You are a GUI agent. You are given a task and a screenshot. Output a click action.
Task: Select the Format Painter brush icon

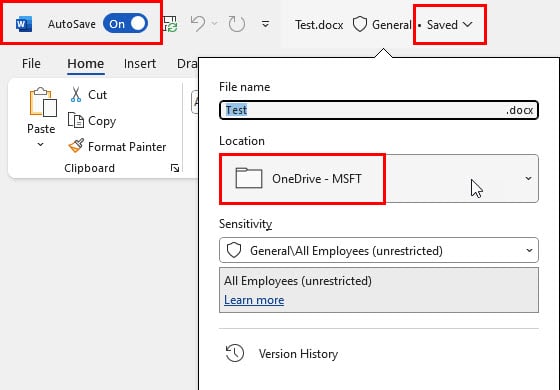tap(76, 146)
